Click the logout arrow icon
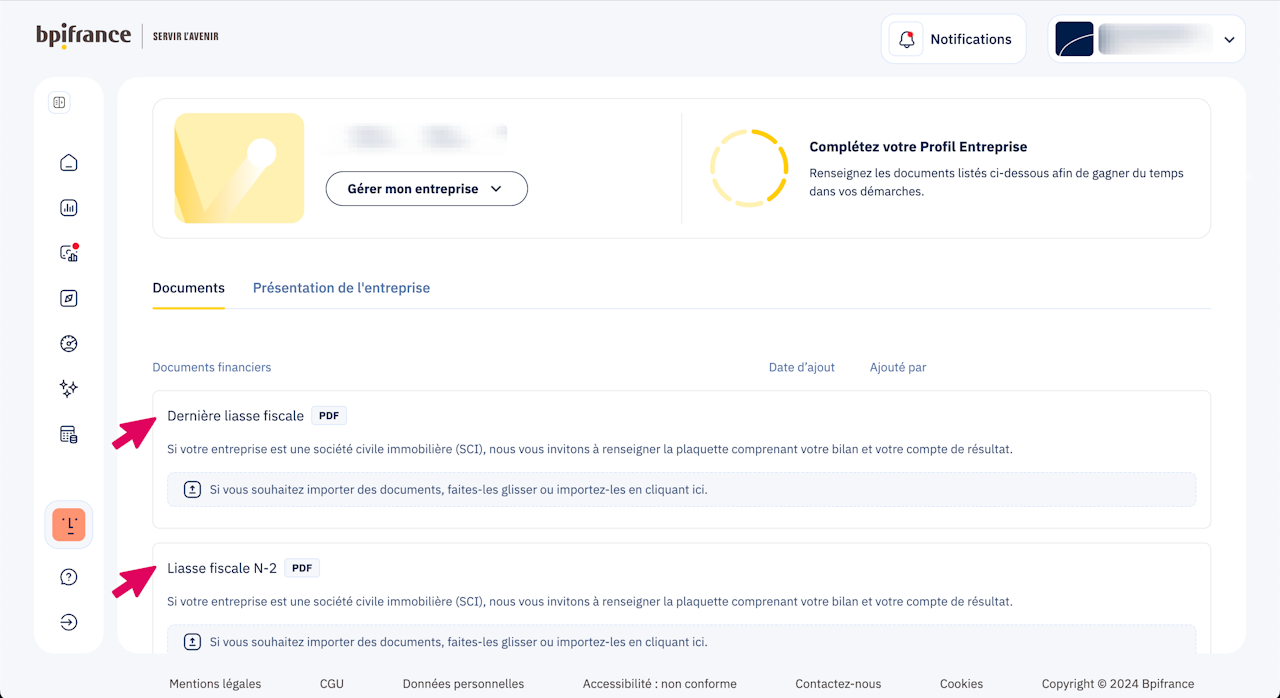1280x698 pixels. click(69, 622)
